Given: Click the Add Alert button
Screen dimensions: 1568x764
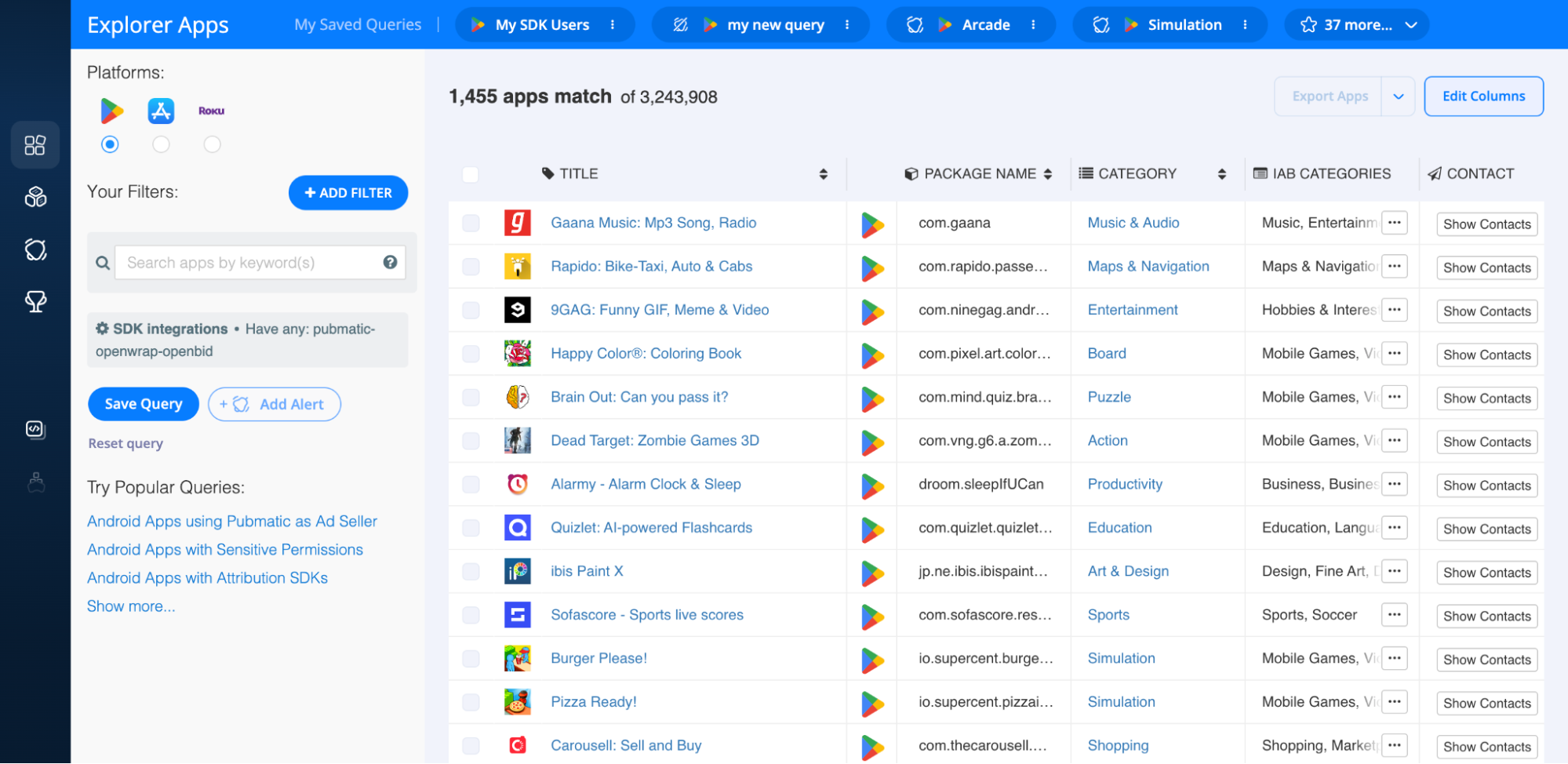Looking at the screenshot, I should click(275, 404).
